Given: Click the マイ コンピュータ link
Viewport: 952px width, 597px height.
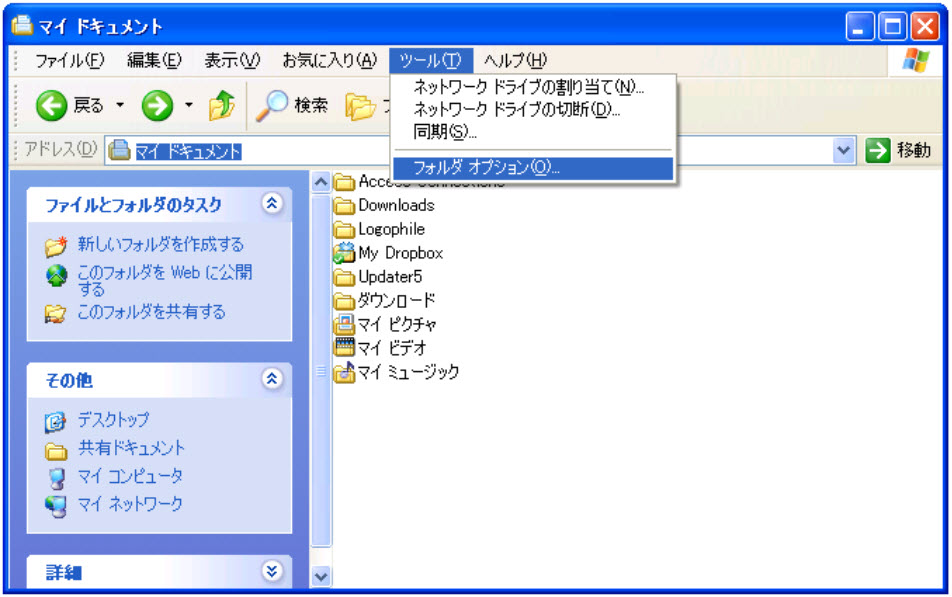Looking at the screenshot, I should (x=130, y=476).
